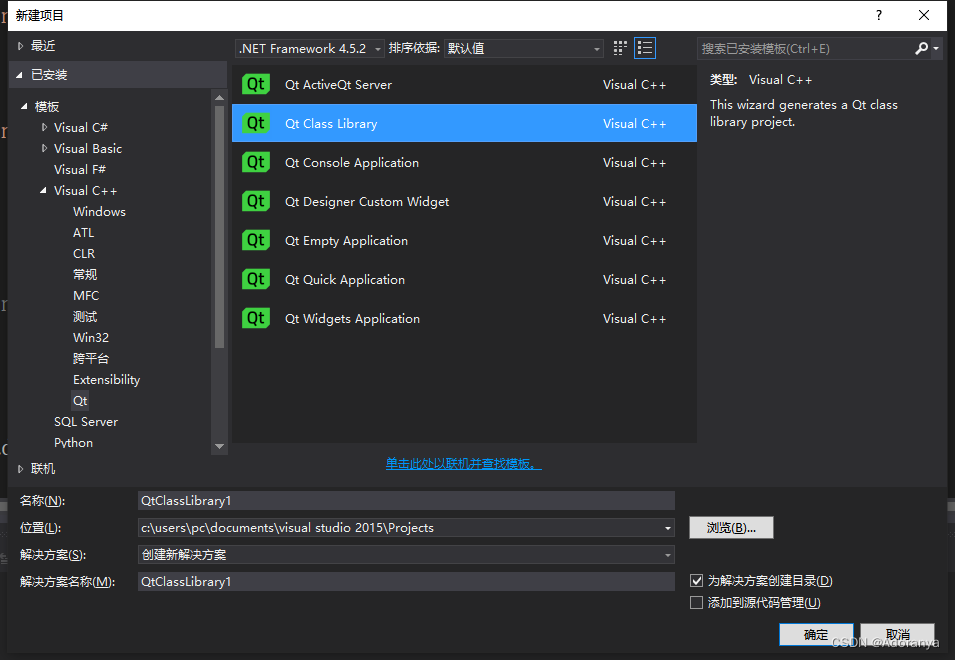Choose Qt Widgets Application template
The width and height of the screenshot is (955, 660).
click(464, 318)
